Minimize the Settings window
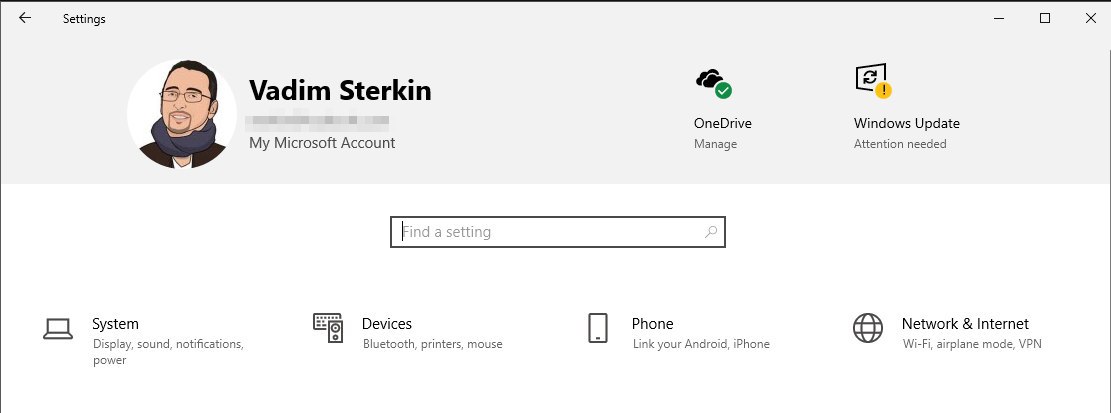Viewport: 1111px width, 413px height. click(x=998, y=18)
